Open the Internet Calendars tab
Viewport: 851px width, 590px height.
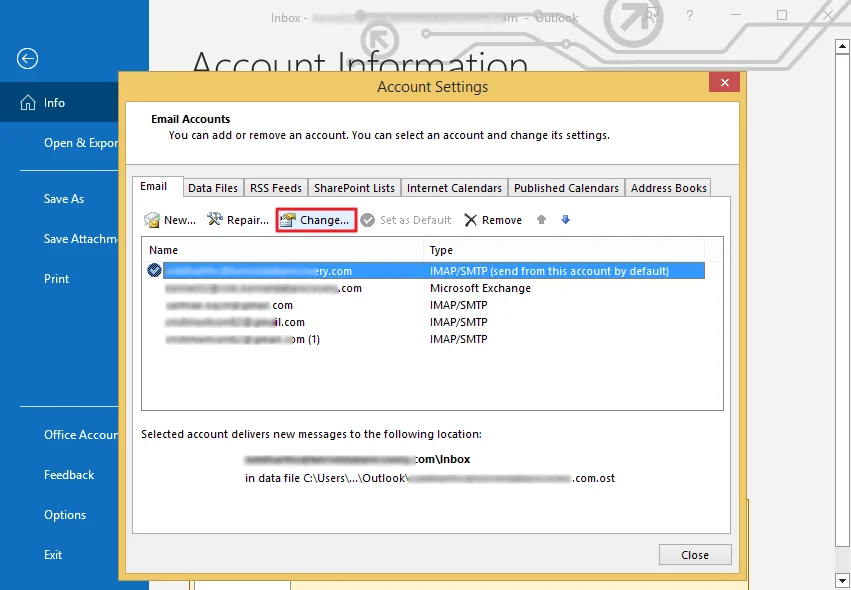(x=454, y=188)
